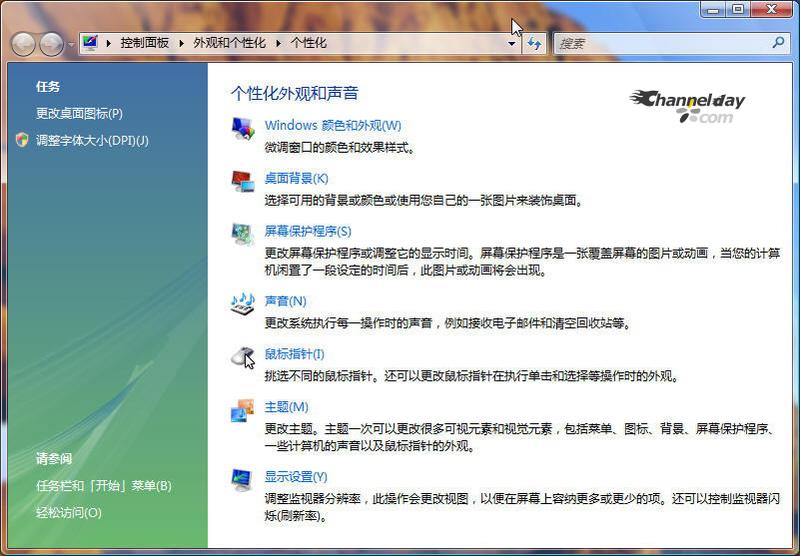Open Windows 颜色和外观(W) link
This screenshot has width=800, height=556.
pyautogui.click(x=333, y=125)
